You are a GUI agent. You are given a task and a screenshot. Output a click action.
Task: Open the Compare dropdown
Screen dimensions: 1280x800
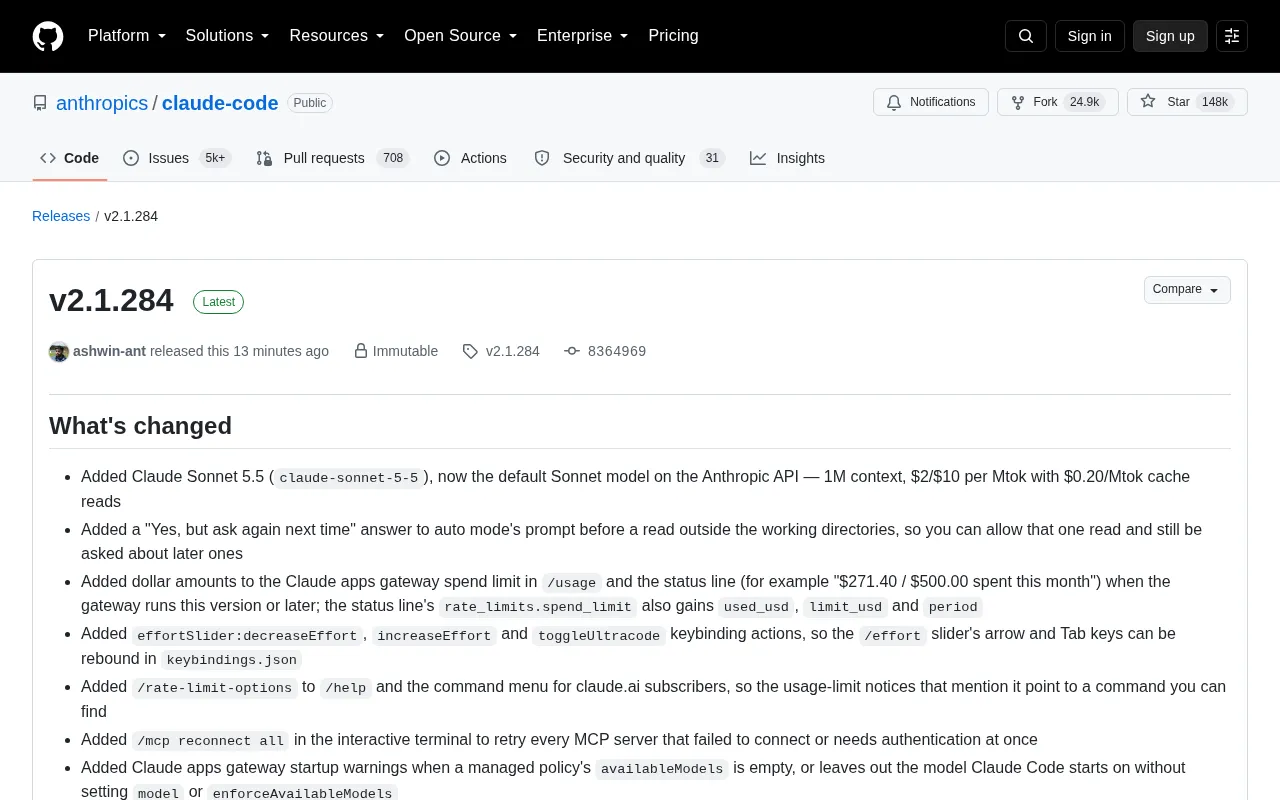point(1187,290)
